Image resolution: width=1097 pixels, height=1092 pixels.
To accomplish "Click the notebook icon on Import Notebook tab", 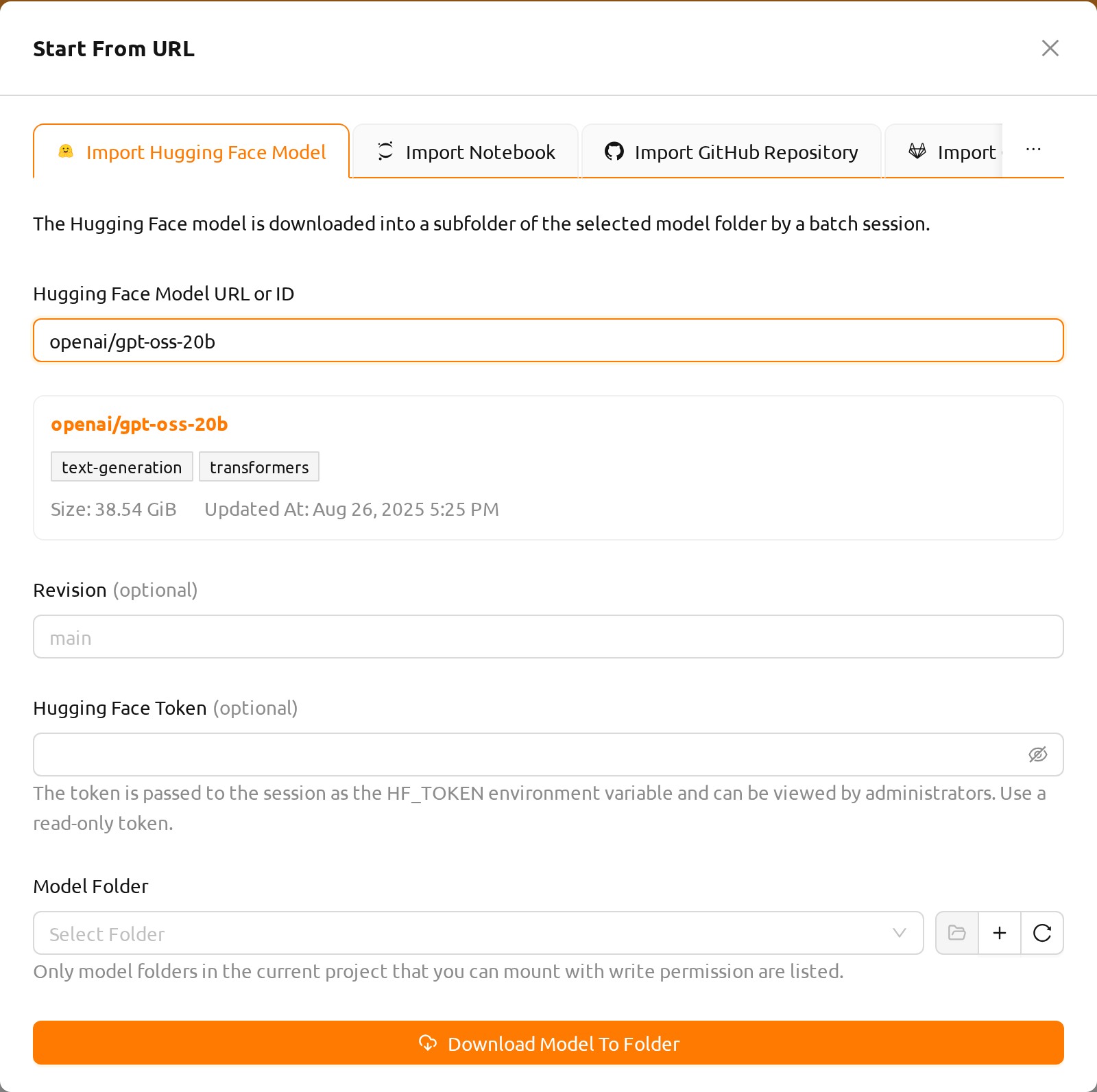I will tap(385, 151).
